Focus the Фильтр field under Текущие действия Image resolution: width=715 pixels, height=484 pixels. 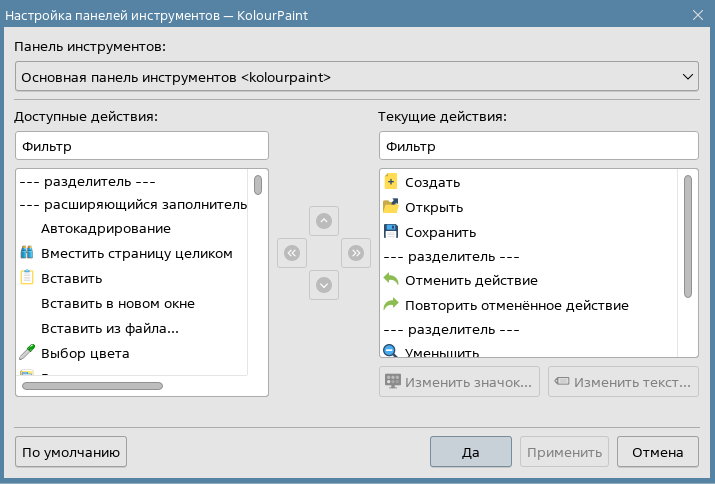click(x=539, y=146)
